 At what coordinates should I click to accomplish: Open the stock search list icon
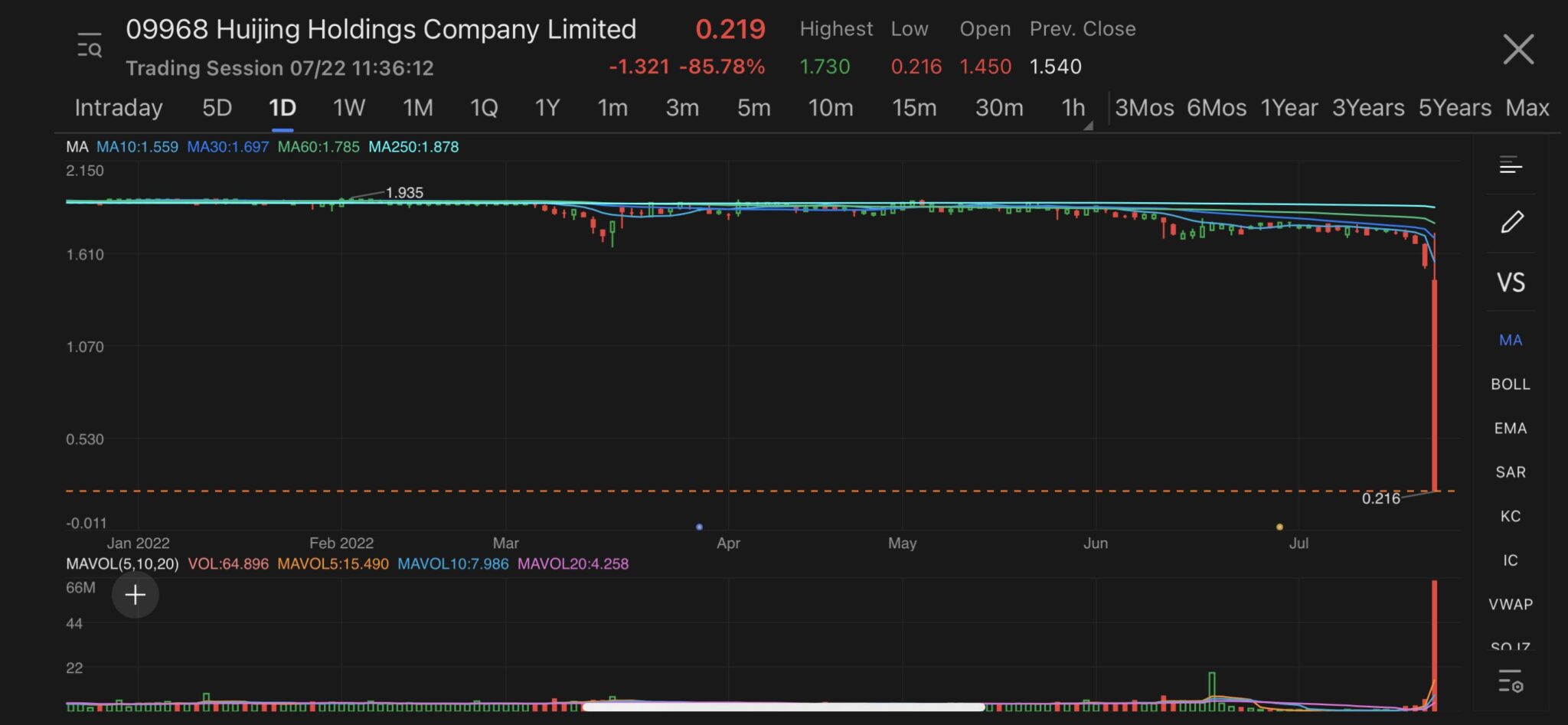tap(90, 47)
